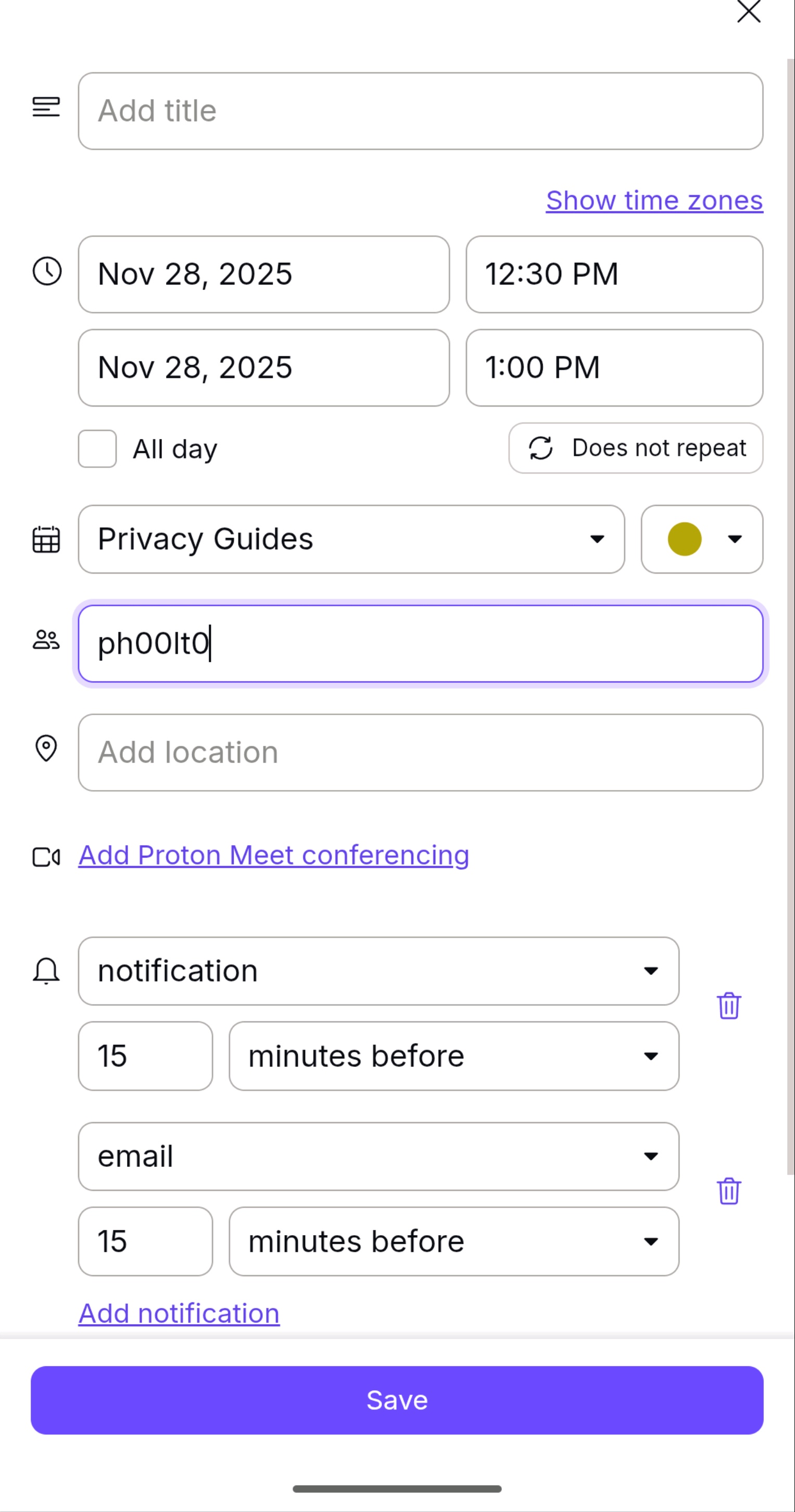Expand the notification type dropdown

[378, 971]
